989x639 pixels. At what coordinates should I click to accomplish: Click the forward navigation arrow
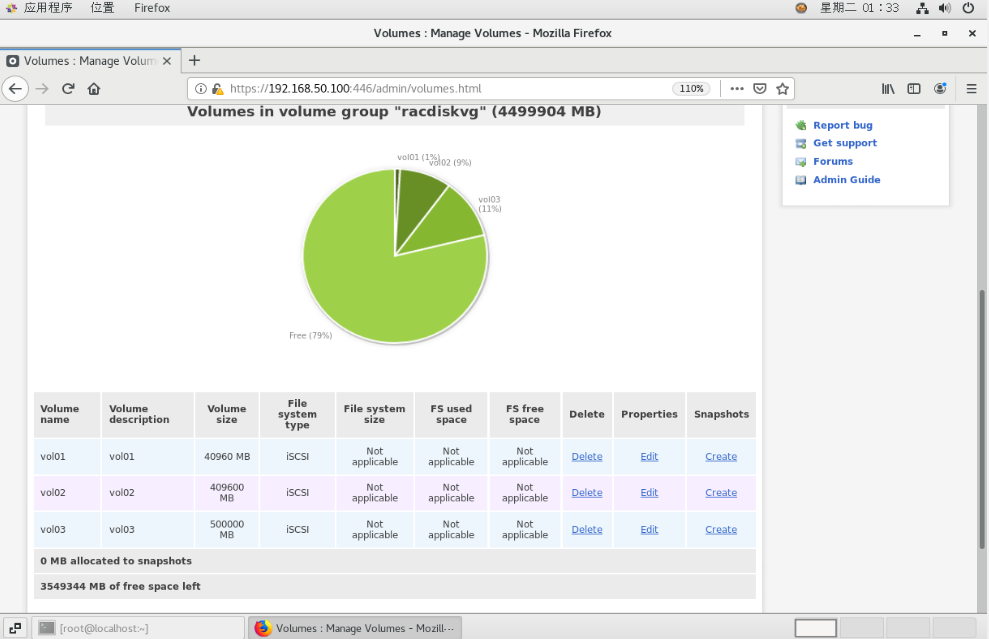coord(42,89)
